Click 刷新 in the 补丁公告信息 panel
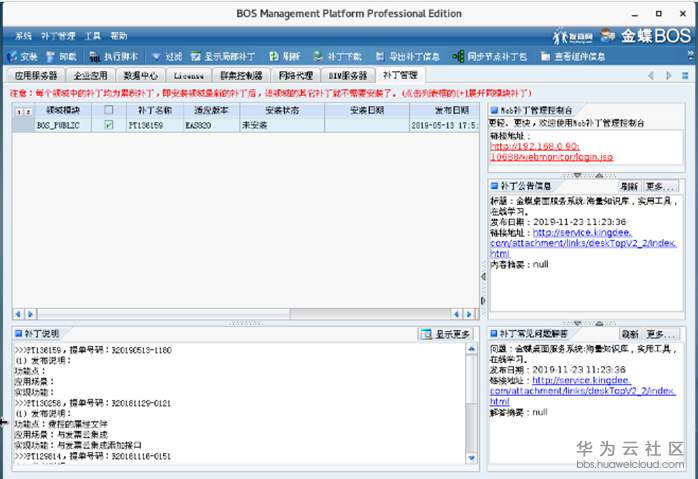 (x=629, y=186)
